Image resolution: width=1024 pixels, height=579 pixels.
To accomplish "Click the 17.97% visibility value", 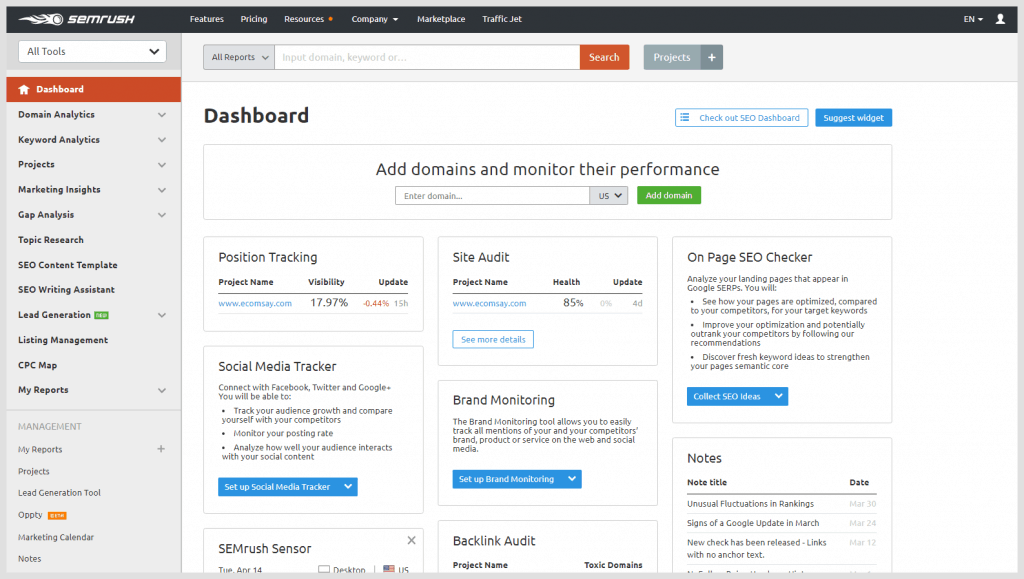I will 329,303.
